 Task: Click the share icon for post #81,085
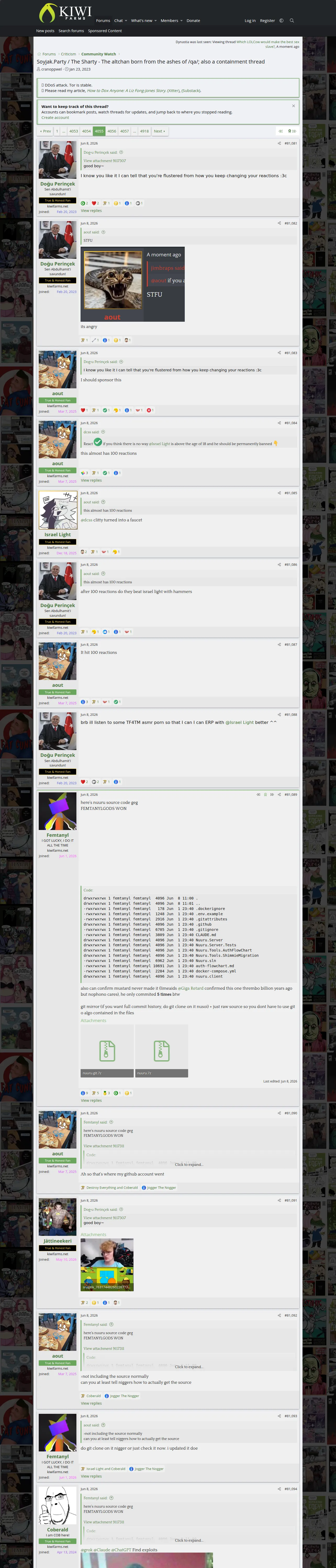pyautogui.click(x=279, y=493)
